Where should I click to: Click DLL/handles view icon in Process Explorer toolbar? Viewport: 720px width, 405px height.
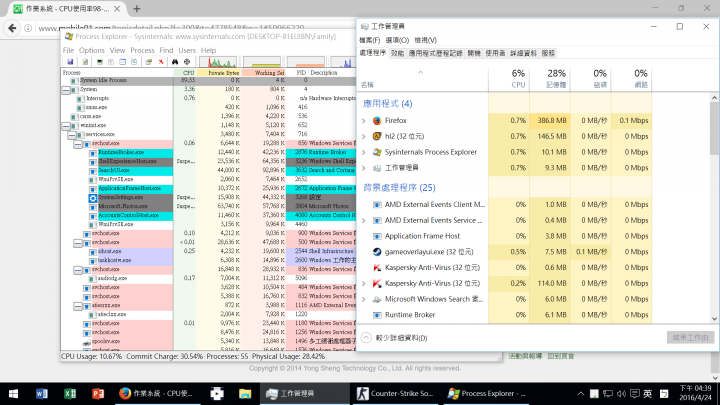tap(134, 62)
